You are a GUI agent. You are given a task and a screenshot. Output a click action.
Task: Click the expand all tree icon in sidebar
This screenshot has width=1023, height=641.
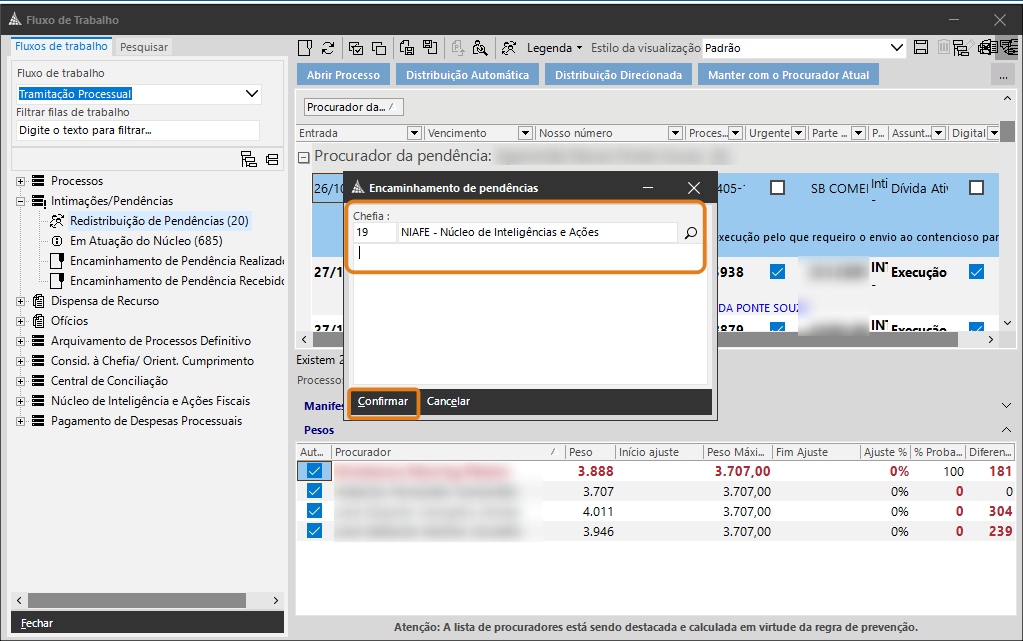pyautogui.click(x=249, y=159)
